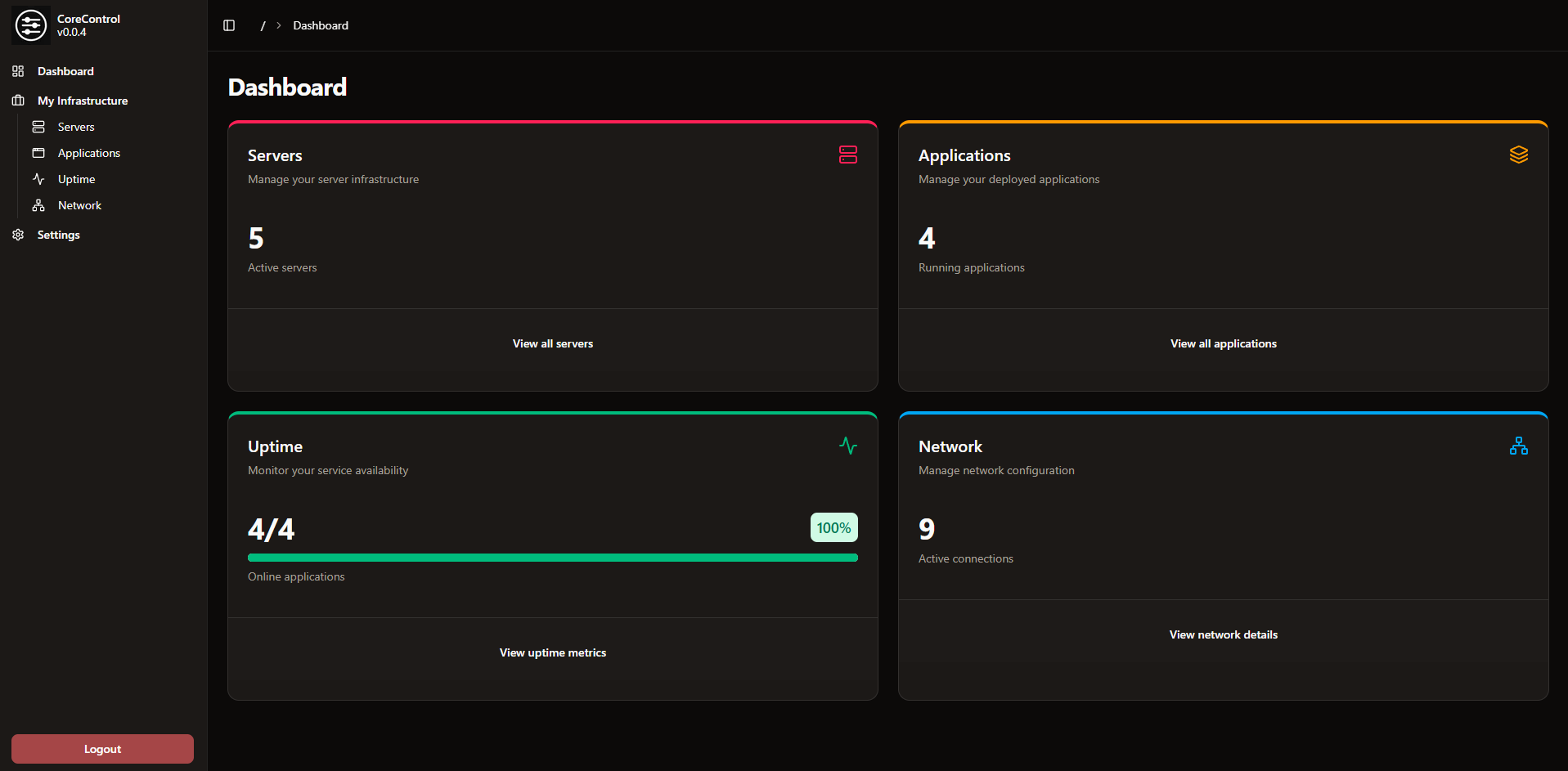Click the CoreControl logo icon
1568x771 pixels.
[31, 25]
